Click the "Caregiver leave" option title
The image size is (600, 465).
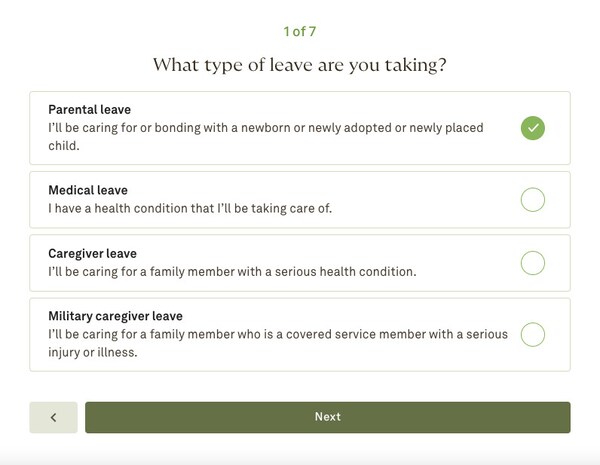pyautogui.click(x=92, y=254)
